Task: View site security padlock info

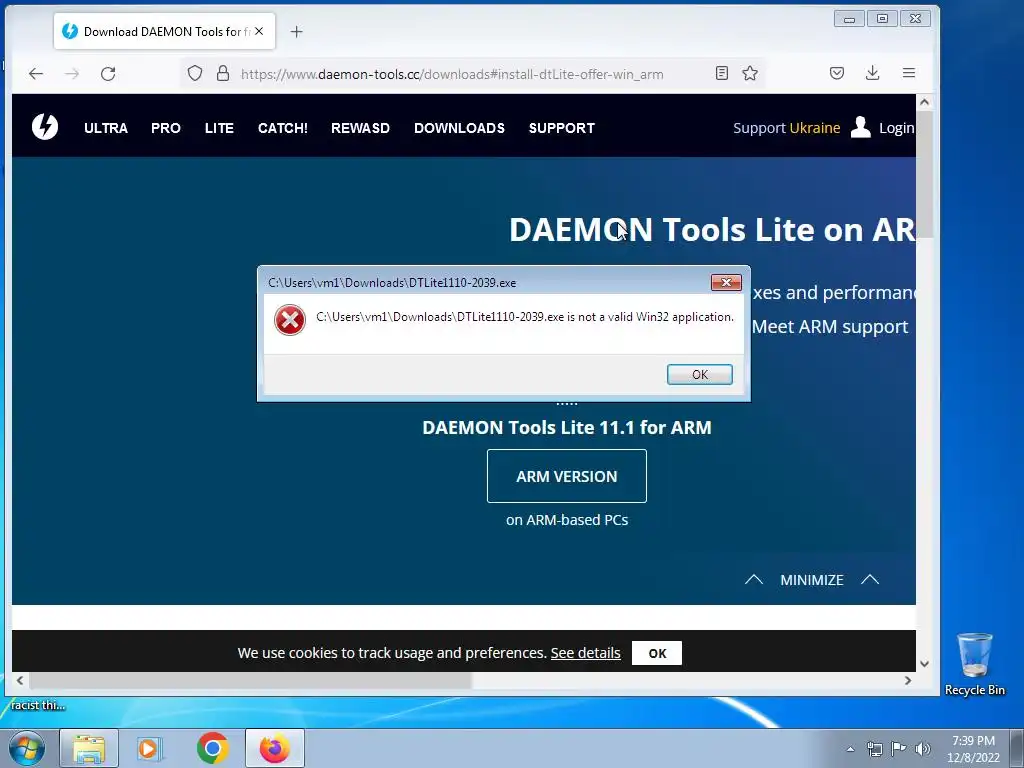Action: tap(223, 73)
